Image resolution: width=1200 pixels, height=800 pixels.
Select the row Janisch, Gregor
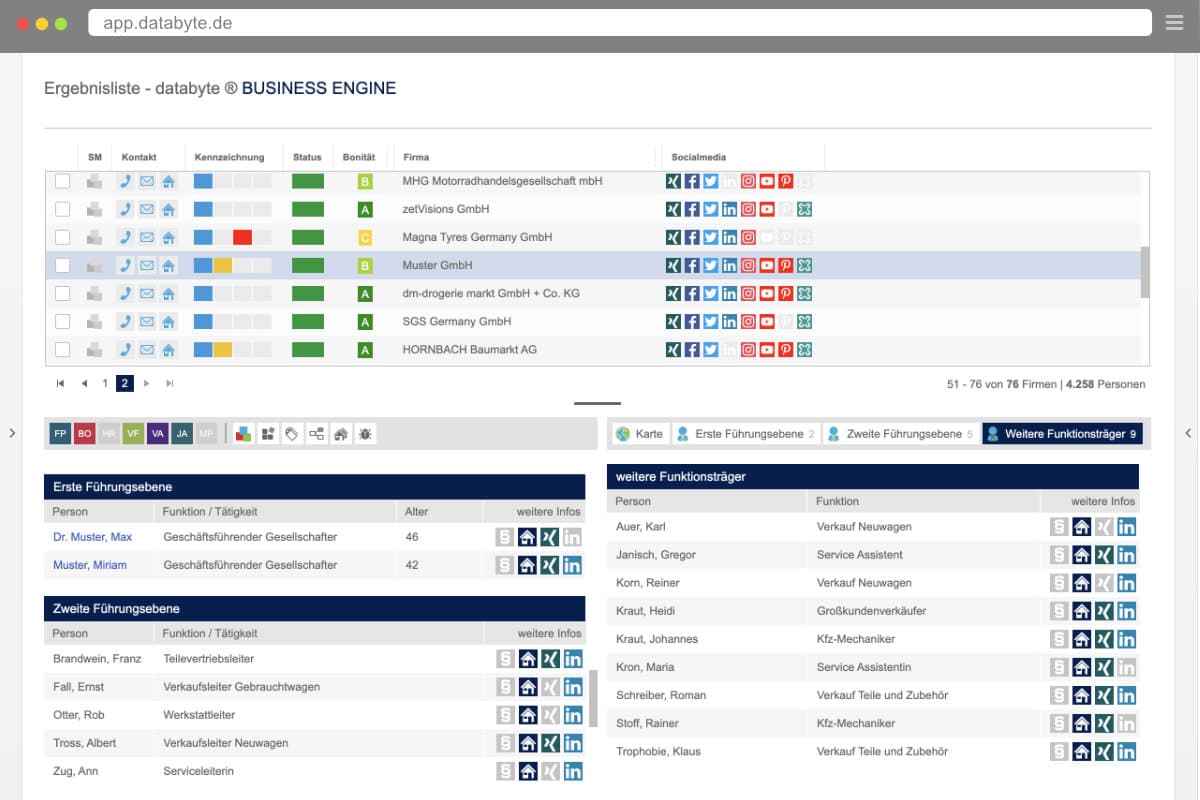click(873, 555)
